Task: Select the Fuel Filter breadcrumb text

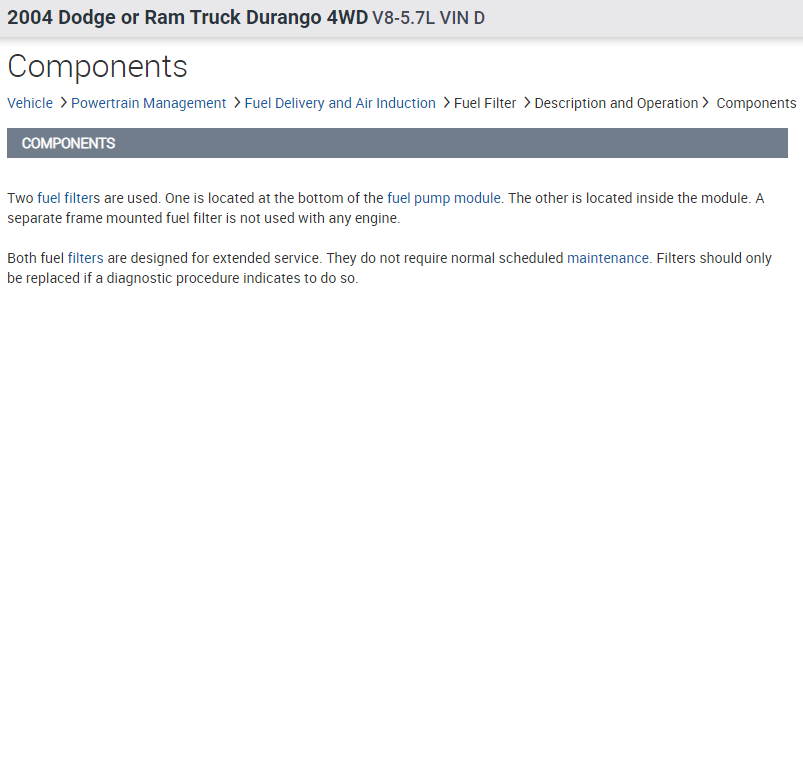Action: tap(485, 103)
